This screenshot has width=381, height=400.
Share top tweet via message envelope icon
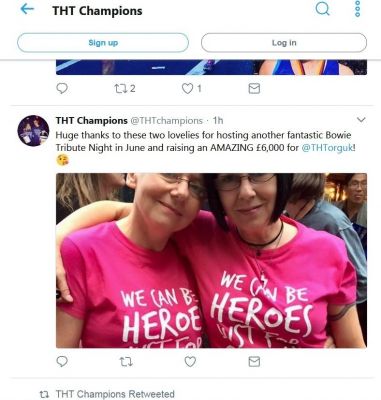point(254,88)
